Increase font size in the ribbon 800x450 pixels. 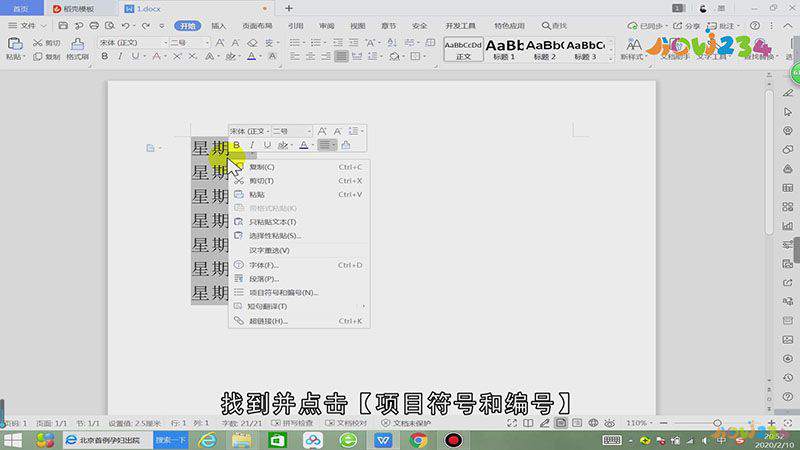click(220, 43)
